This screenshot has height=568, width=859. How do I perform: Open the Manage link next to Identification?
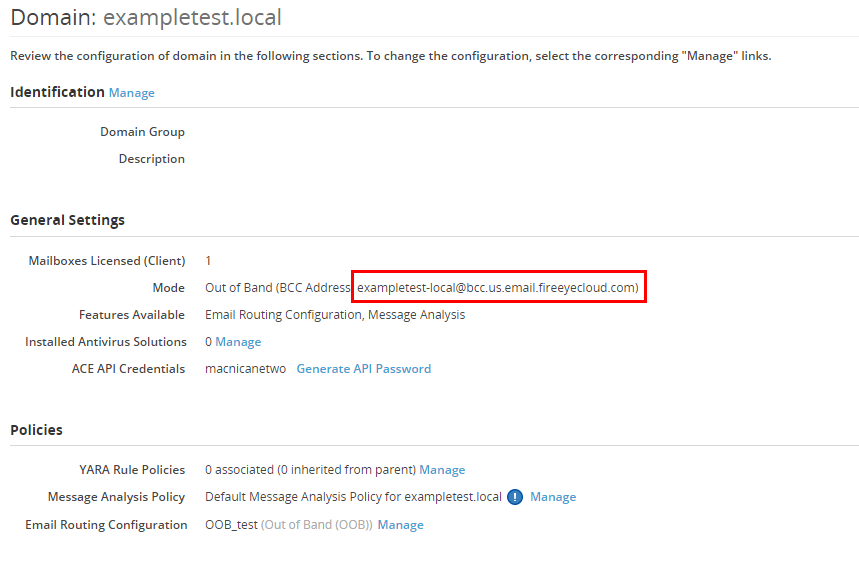tap(132, 93)
